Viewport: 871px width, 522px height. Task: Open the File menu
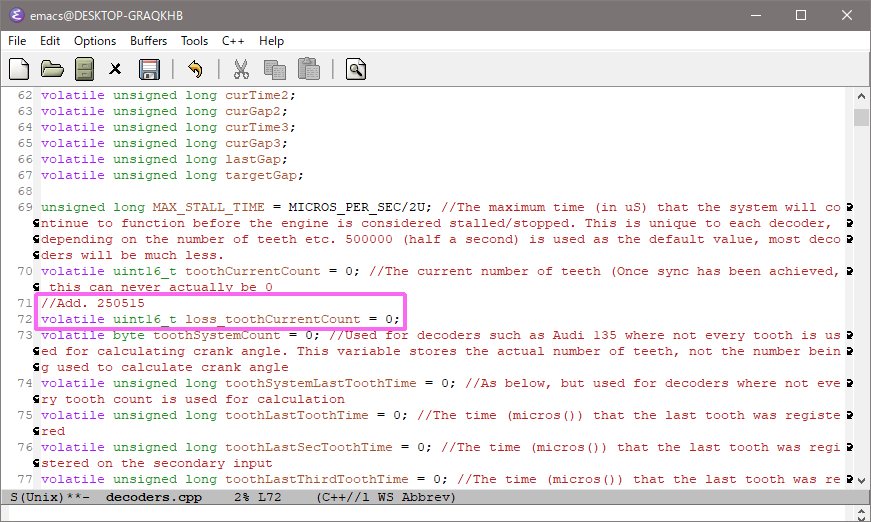tap(17, 41)
